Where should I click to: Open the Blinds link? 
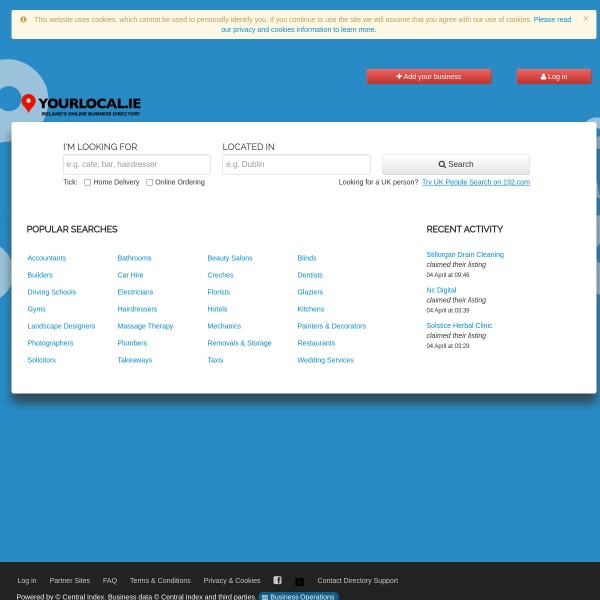pyautogui.click(x=307, y=258)
